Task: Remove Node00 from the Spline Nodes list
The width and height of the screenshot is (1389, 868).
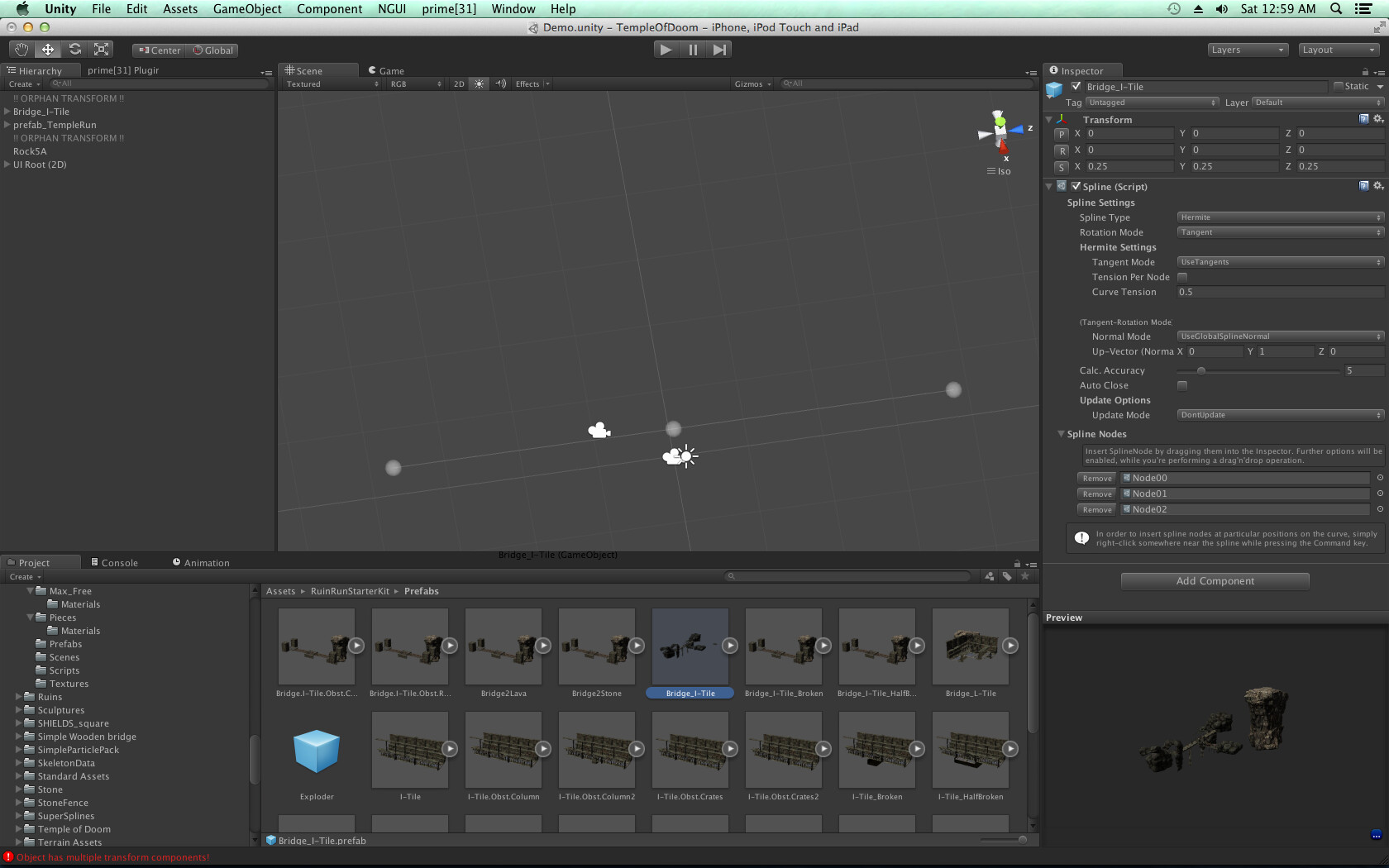Action: coord(1096,478)
